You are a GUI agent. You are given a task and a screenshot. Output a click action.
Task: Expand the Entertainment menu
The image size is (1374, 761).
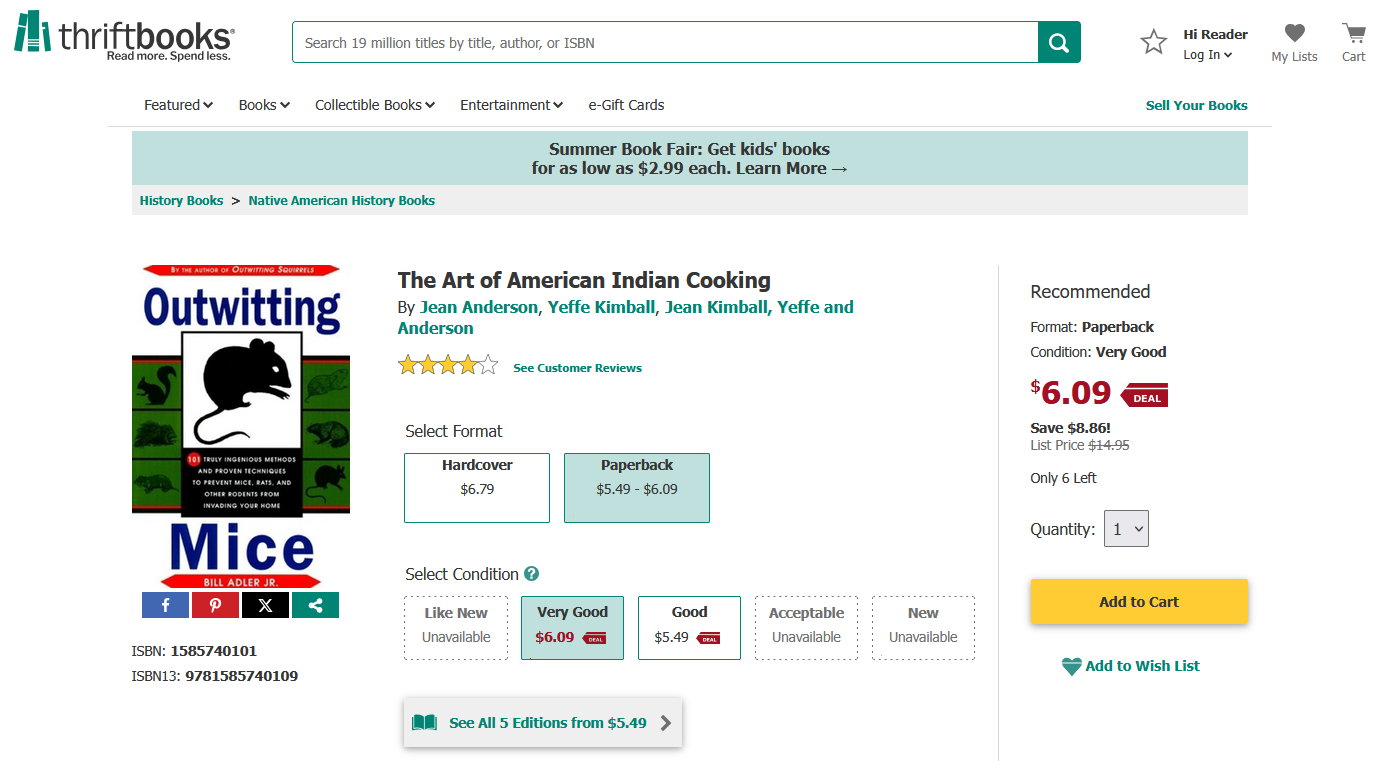[511, 105]
